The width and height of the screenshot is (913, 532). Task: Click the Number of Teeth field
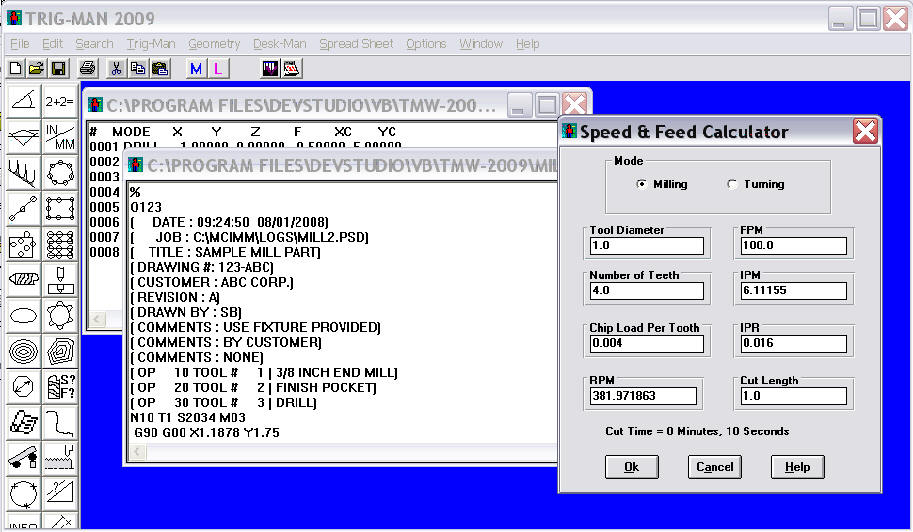point(646,290)
